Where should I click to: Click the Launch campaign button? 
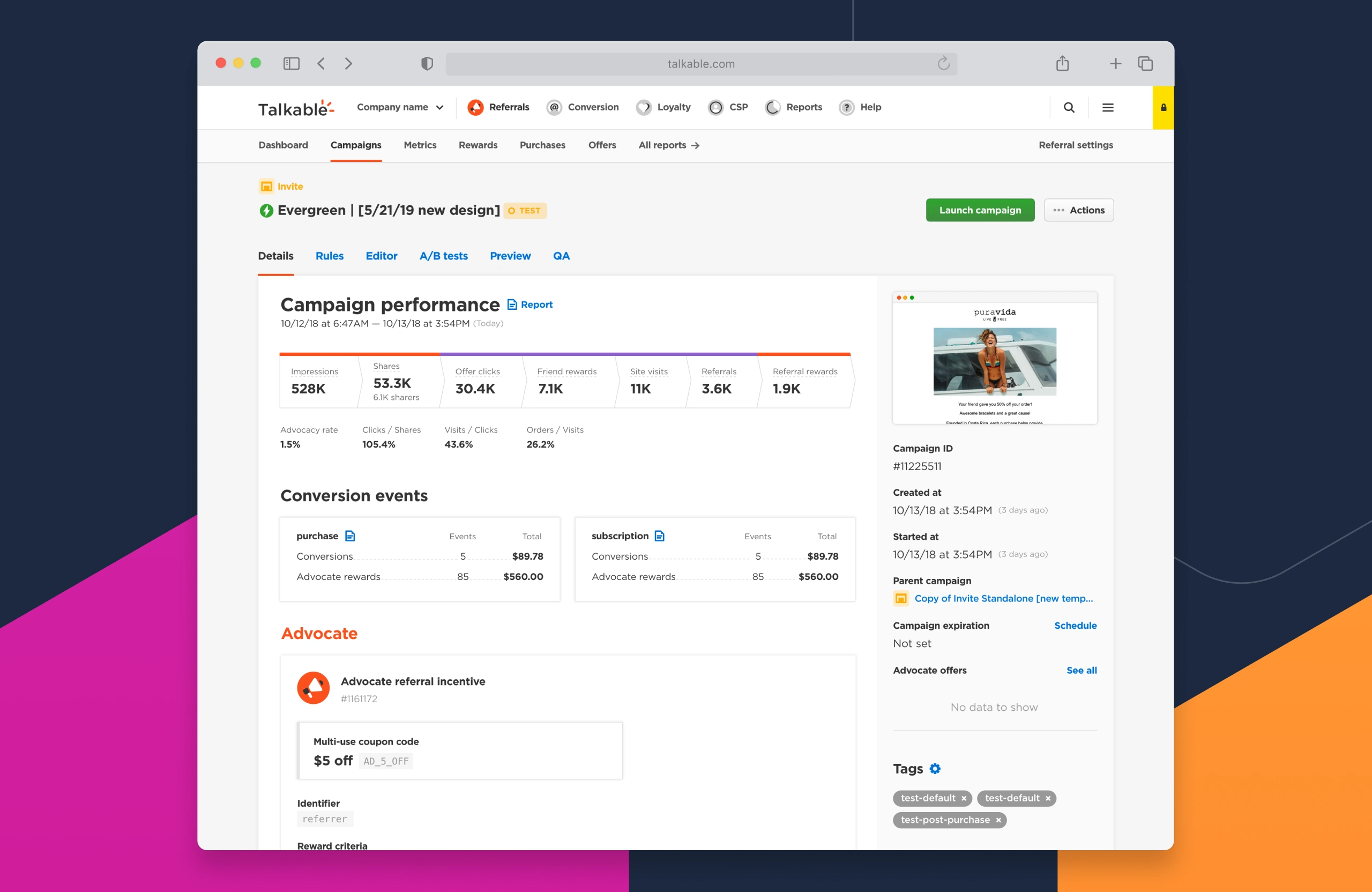coord(980,210)
